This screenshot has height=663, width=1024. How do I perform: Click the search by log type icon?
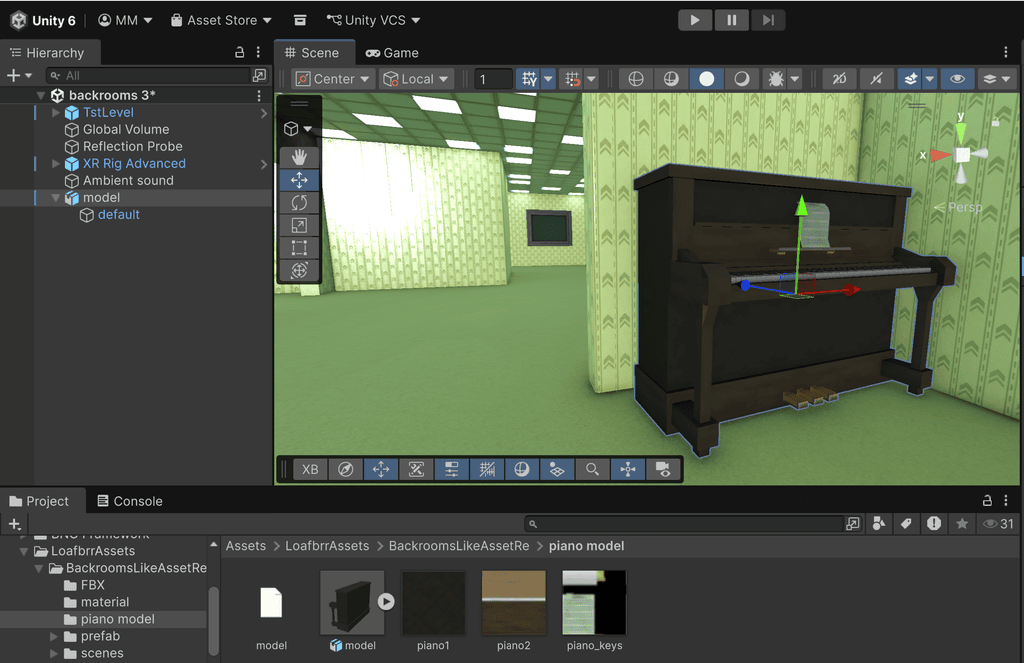[x=934, y=523]
